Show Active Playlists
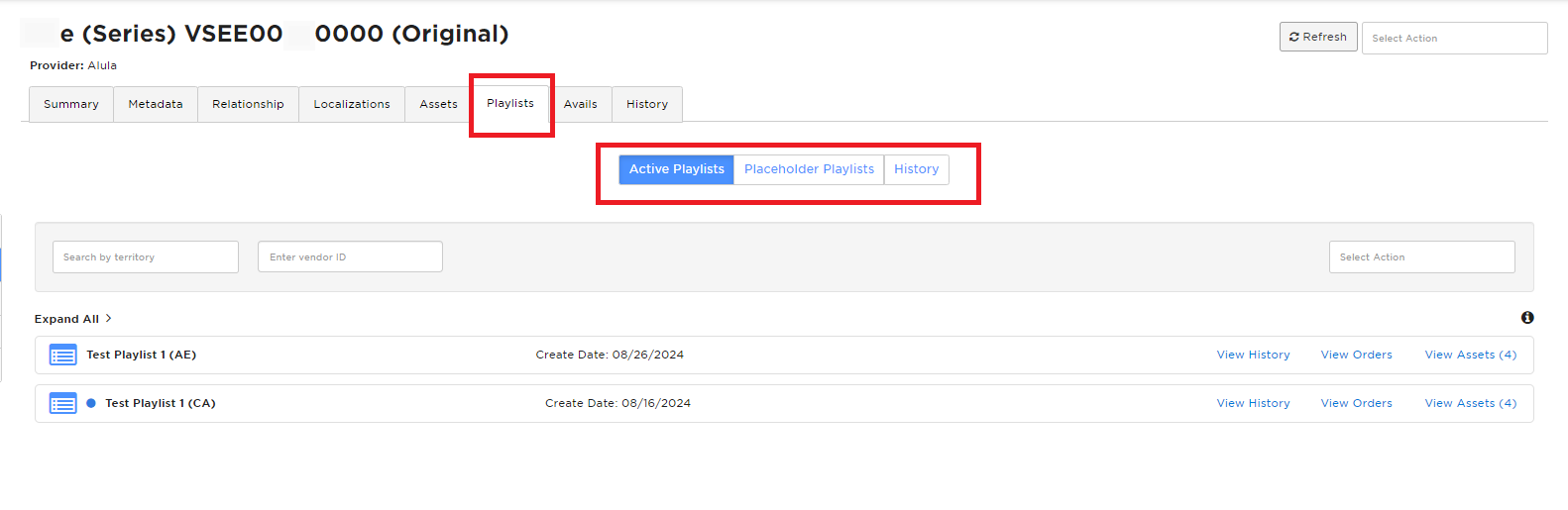Viewport: 1568px width, 510px height. pyautogui.click(x=677, y=169)
